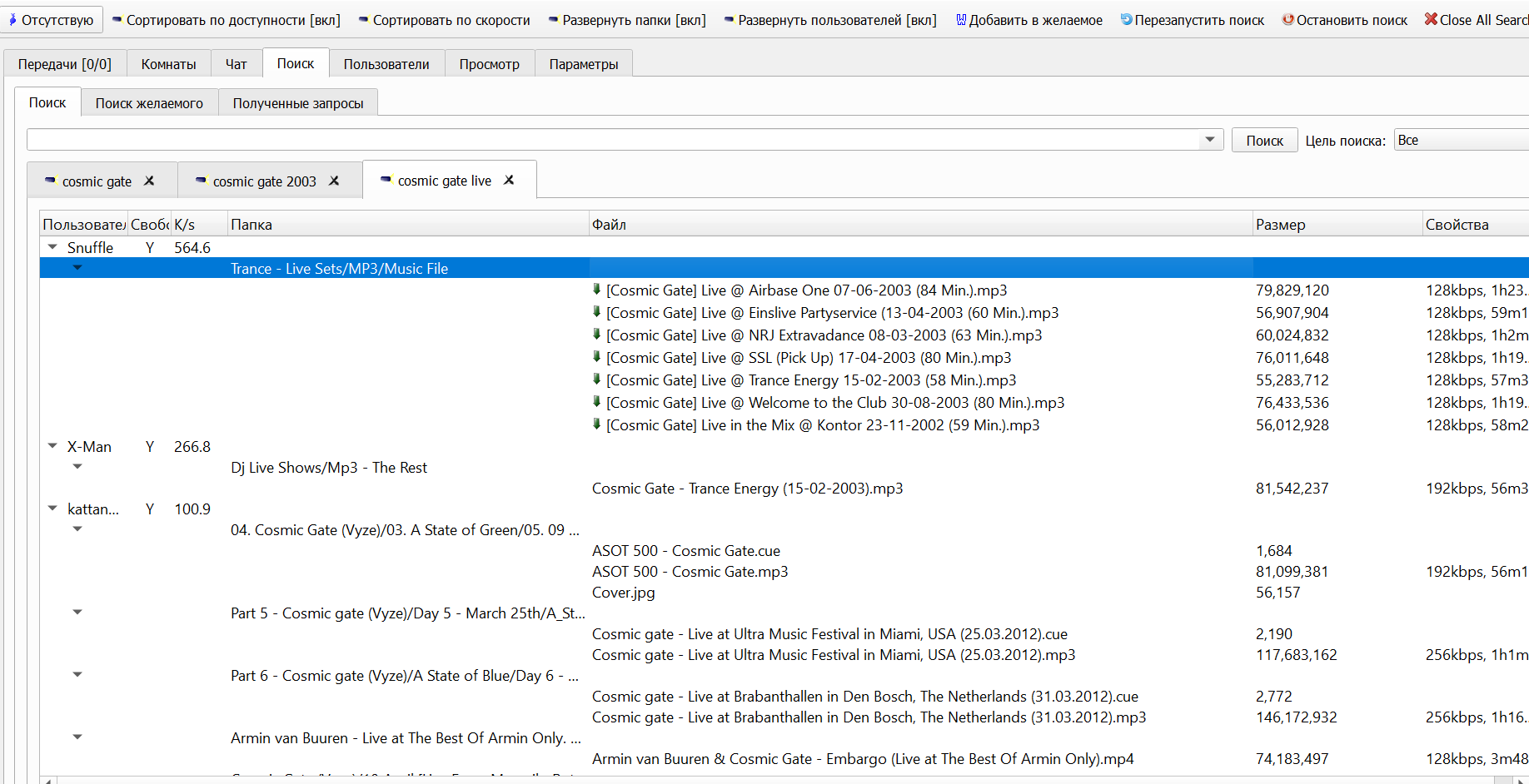Click download arrow icon of Airbase One mp3
This screenshot has height=784, width=1529.
(597, 290)
